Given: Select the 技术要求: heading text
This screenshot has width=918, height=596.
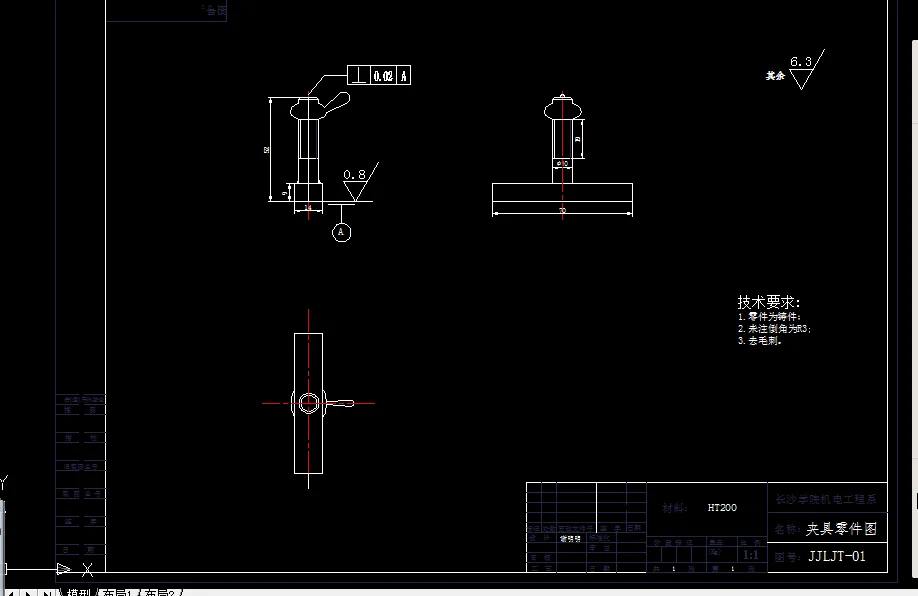Looking at the screenshot, I should (768, 302).
